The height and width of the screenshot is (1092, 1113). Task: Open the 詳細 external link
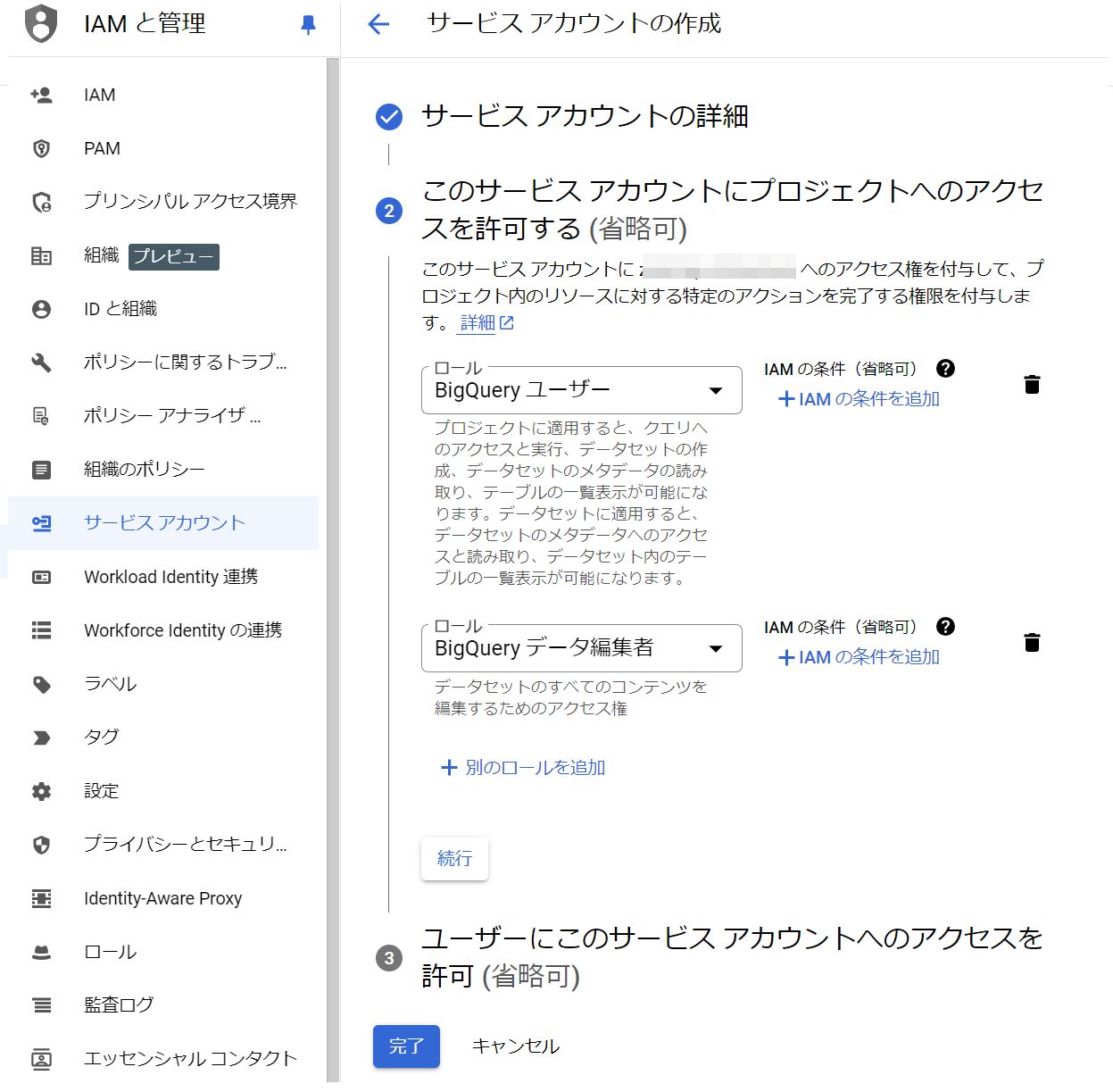(486, 323)
